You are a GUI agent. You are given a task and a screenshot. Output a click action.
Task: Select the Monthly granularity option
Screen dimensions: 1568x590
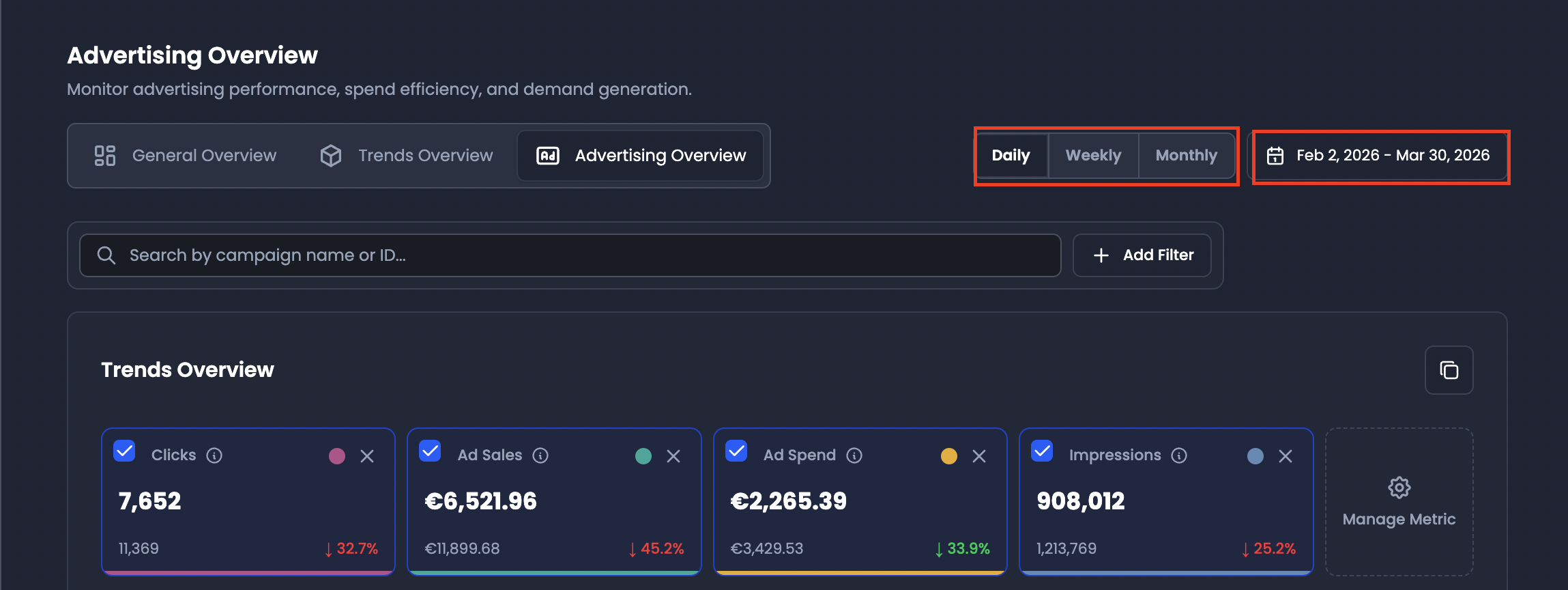pyautogui.click(x=1186, y=156)
